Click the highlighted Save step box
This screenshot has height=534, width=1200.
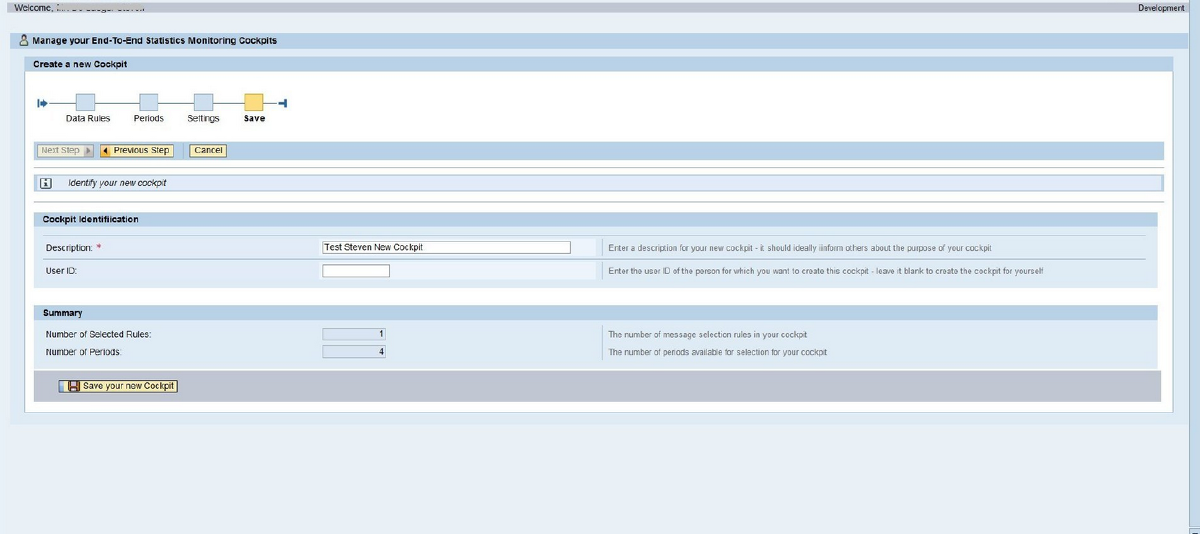254,102
